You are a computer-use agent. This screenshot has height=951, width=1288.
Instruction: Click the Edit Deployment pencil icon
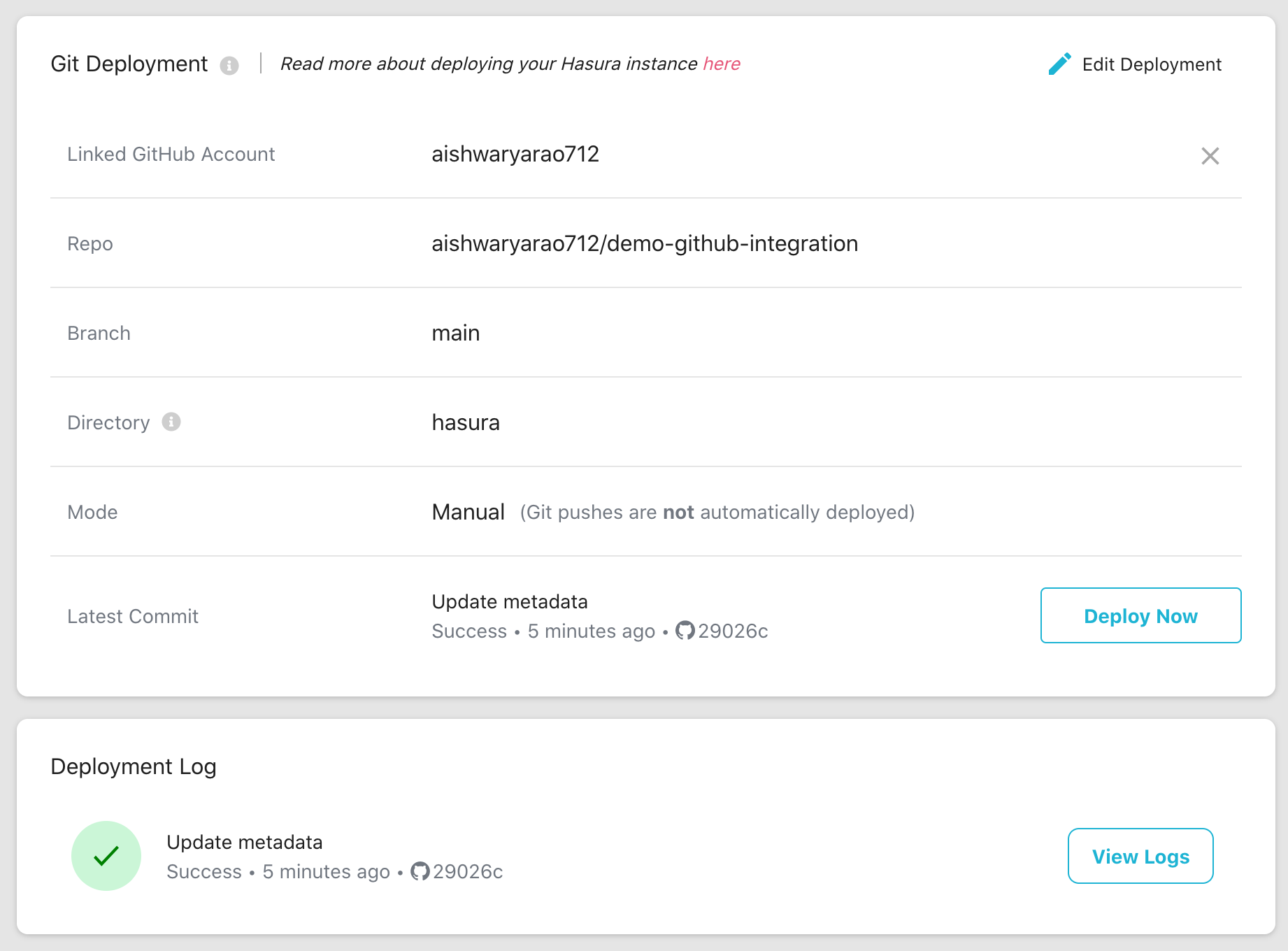pyautogui.click(x=1059, y=63)
